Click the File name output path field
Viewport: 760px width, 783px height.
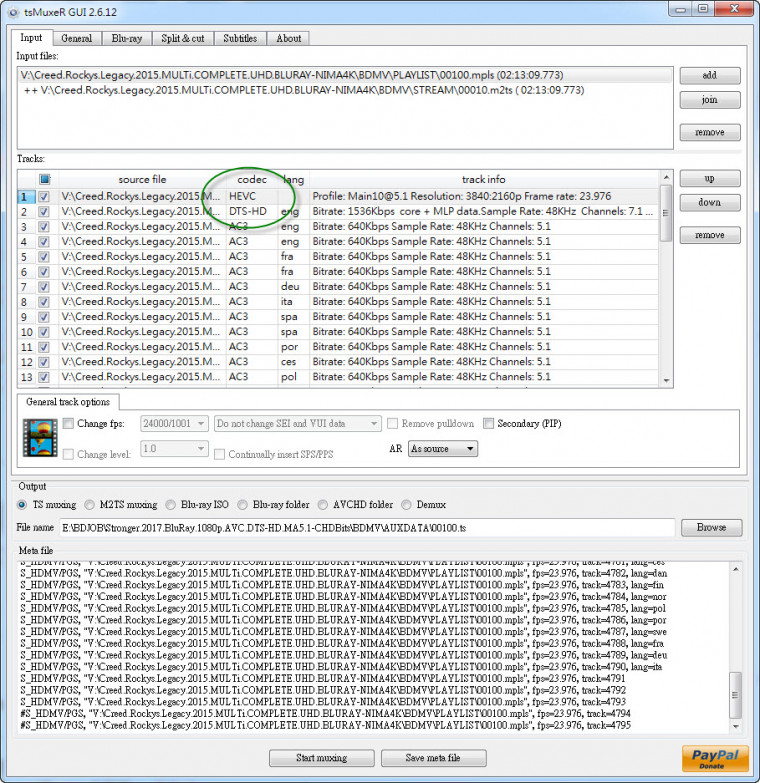tap(366, 527)
